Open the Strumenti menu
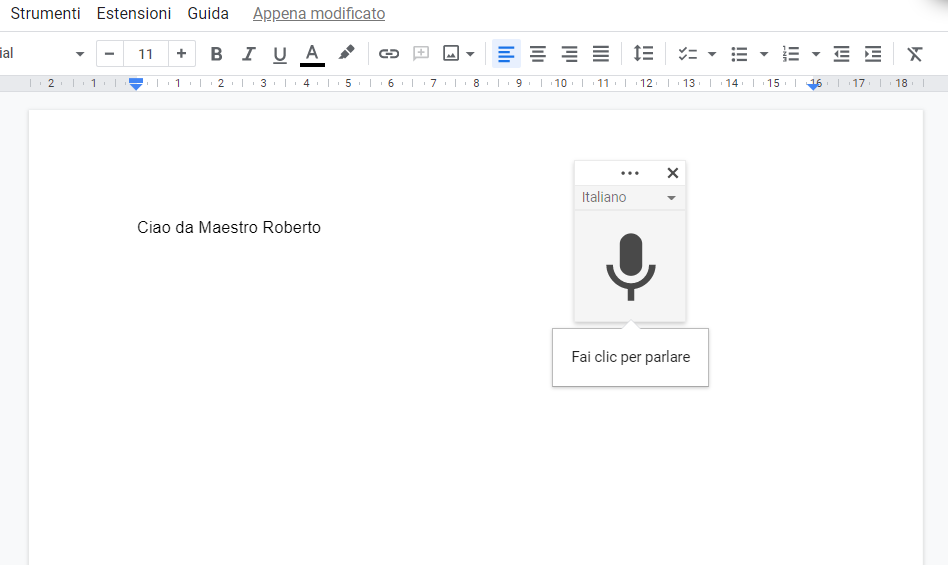The image size is (948, 565). click(45, 13)
